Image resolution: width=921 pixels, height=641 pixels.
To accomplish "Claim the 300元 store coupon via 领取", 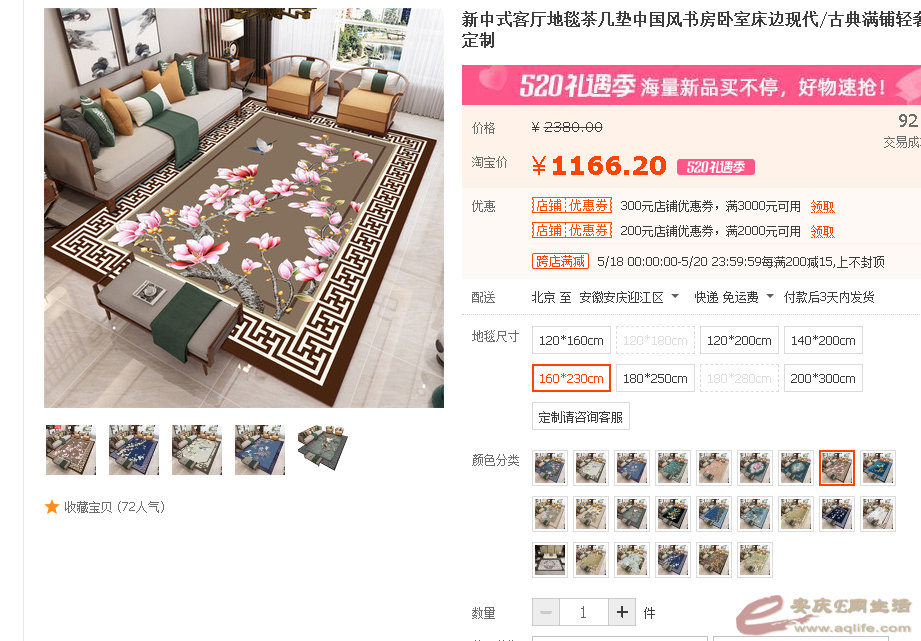I will pos(822,206).
